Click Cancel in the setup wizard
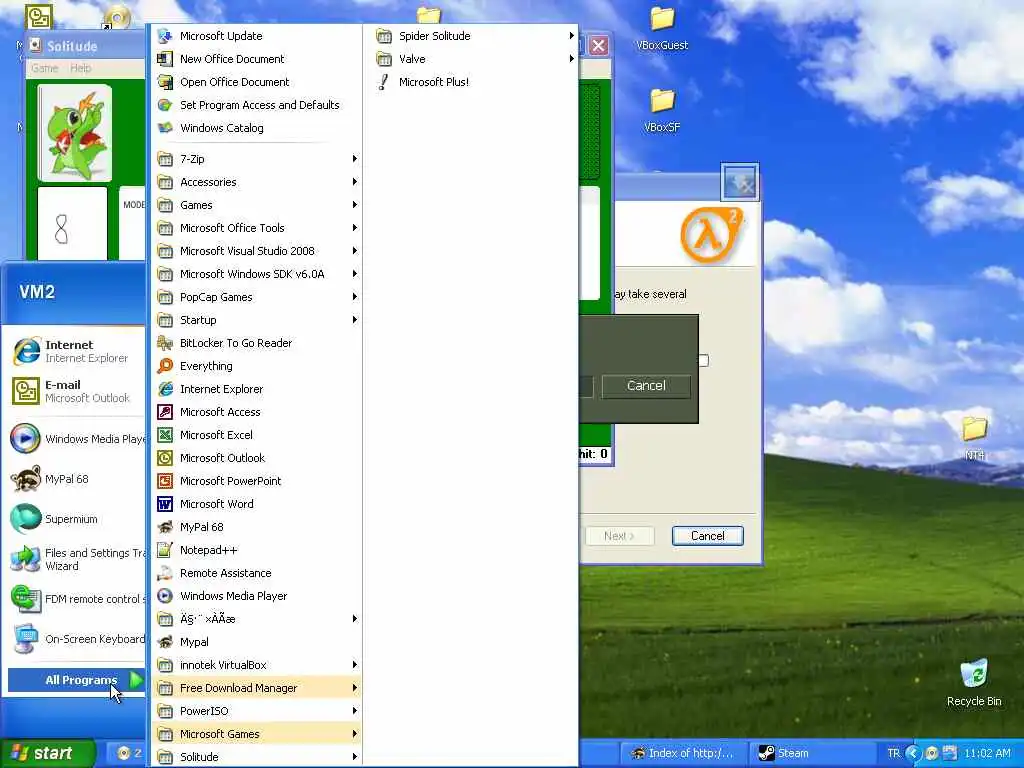Viewport: 1024px width, 768px height. tap(707, 536)
